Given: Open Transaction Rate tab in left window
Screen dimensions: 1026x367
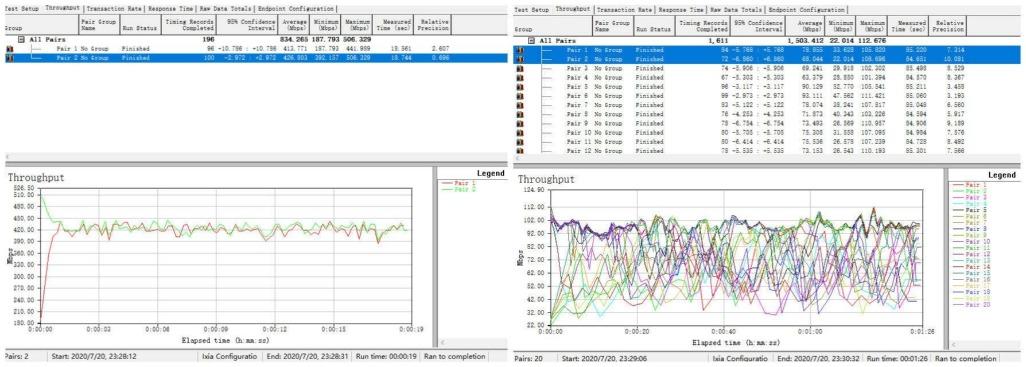Looking at the screenshot, I should [114, 9].
